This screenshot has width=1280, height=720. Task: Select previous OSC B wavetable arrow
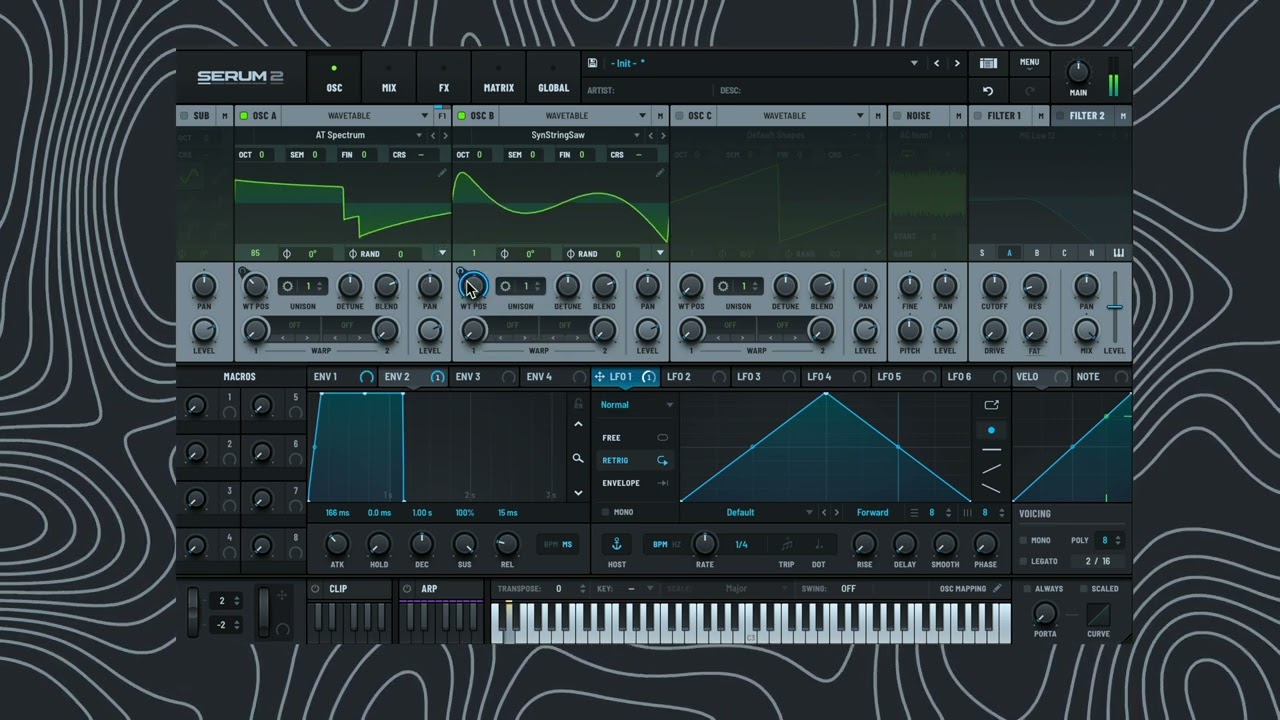tap(651, 135)
